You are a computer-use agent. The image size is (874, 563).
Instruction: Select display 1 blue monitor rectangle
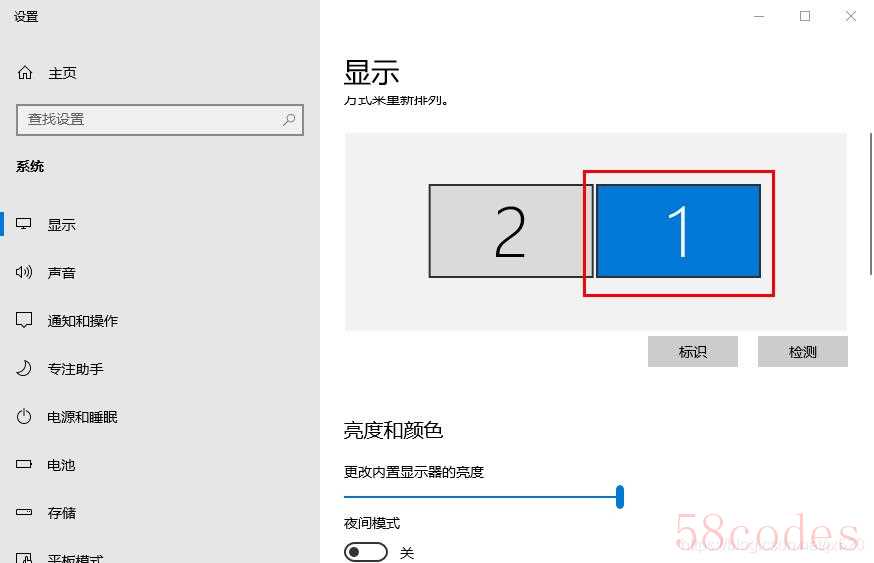coord(678,231)
